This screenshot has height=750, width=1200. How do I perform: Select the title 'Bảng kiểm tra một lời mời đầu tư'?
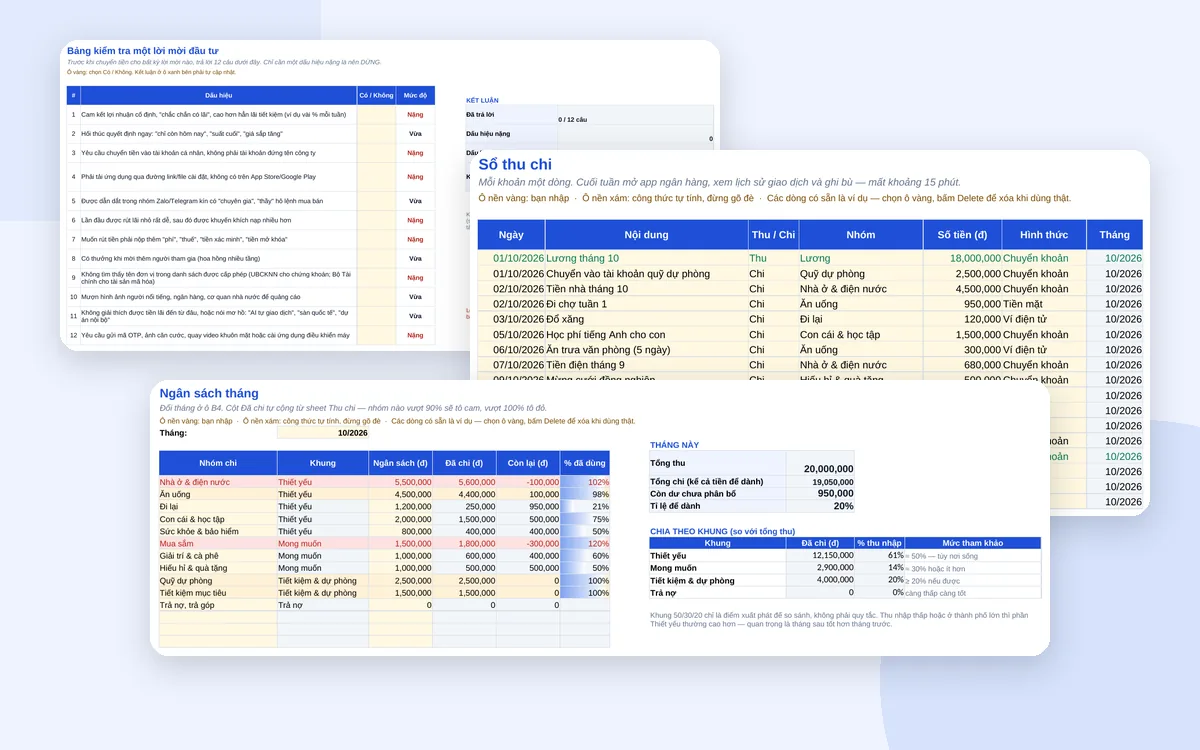[142, 50]
